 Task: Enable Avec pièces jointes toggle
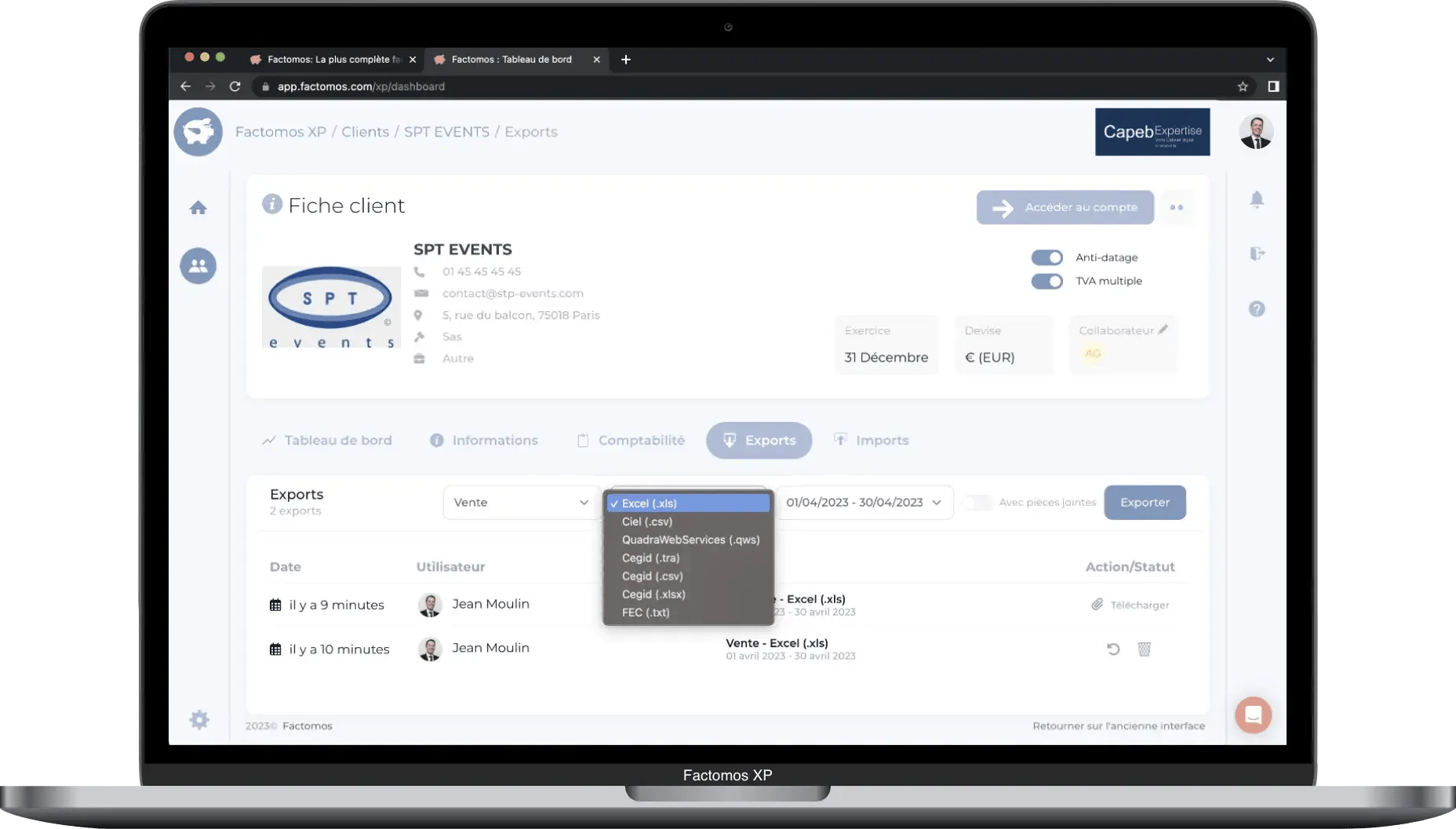point(977,503)
